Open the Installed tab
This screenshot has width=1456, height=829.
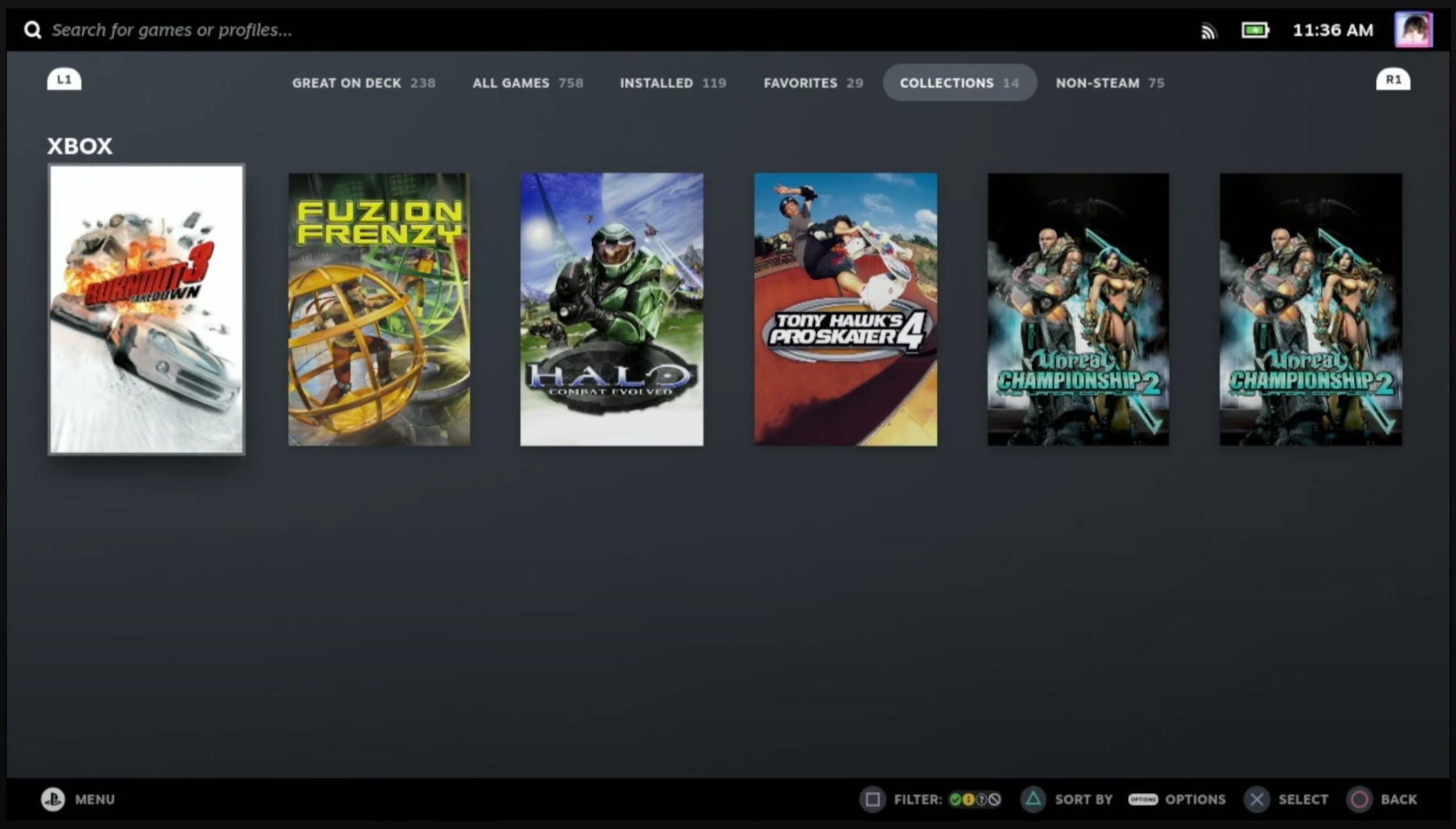coord(673,83)
